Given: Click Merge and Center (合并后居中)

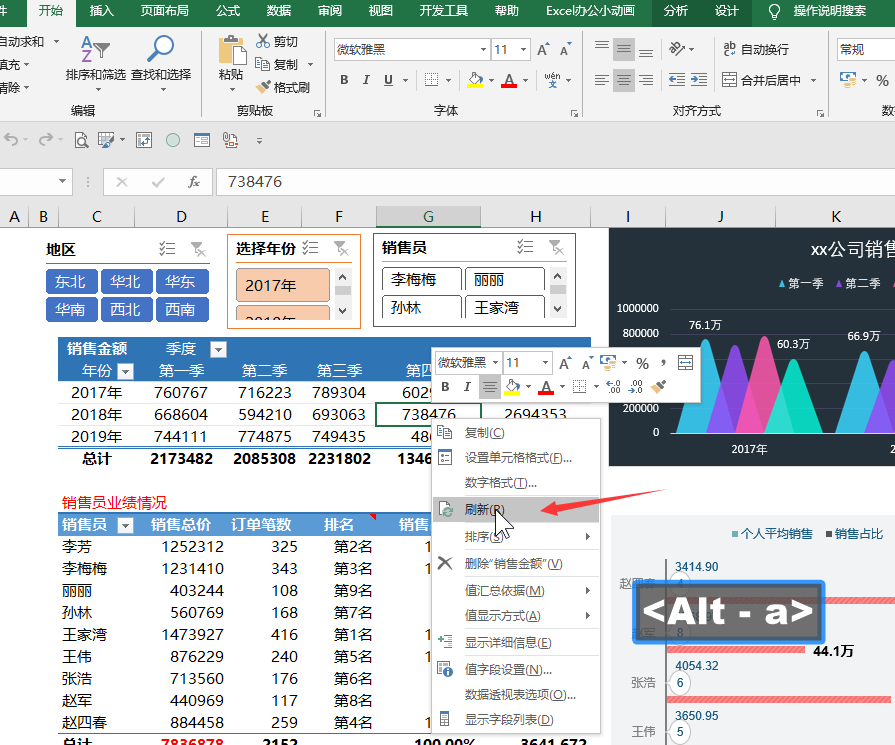Looking at the screenshot, I should pyautogui.click(x=761, y=80).
